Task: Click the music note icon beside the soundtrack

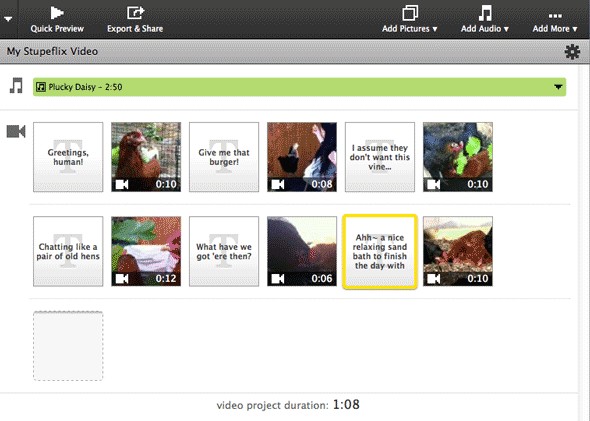Action: pyautogui.click(x=16, y=85)
